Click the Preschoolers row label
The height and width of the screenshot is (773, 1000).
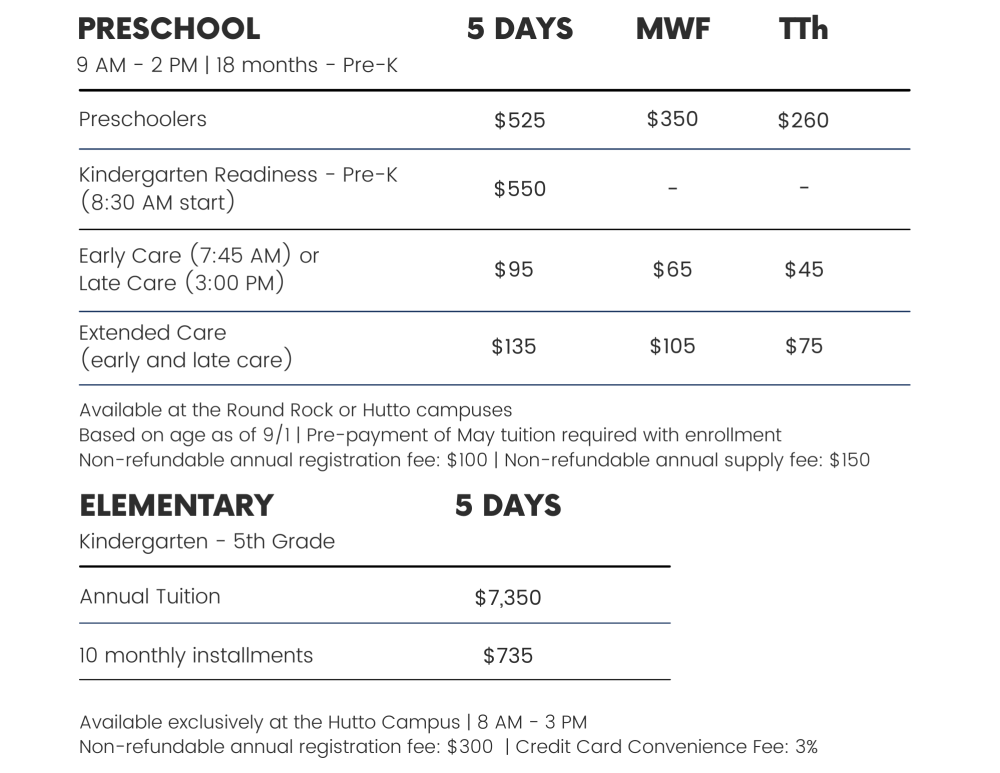(143, 119)
